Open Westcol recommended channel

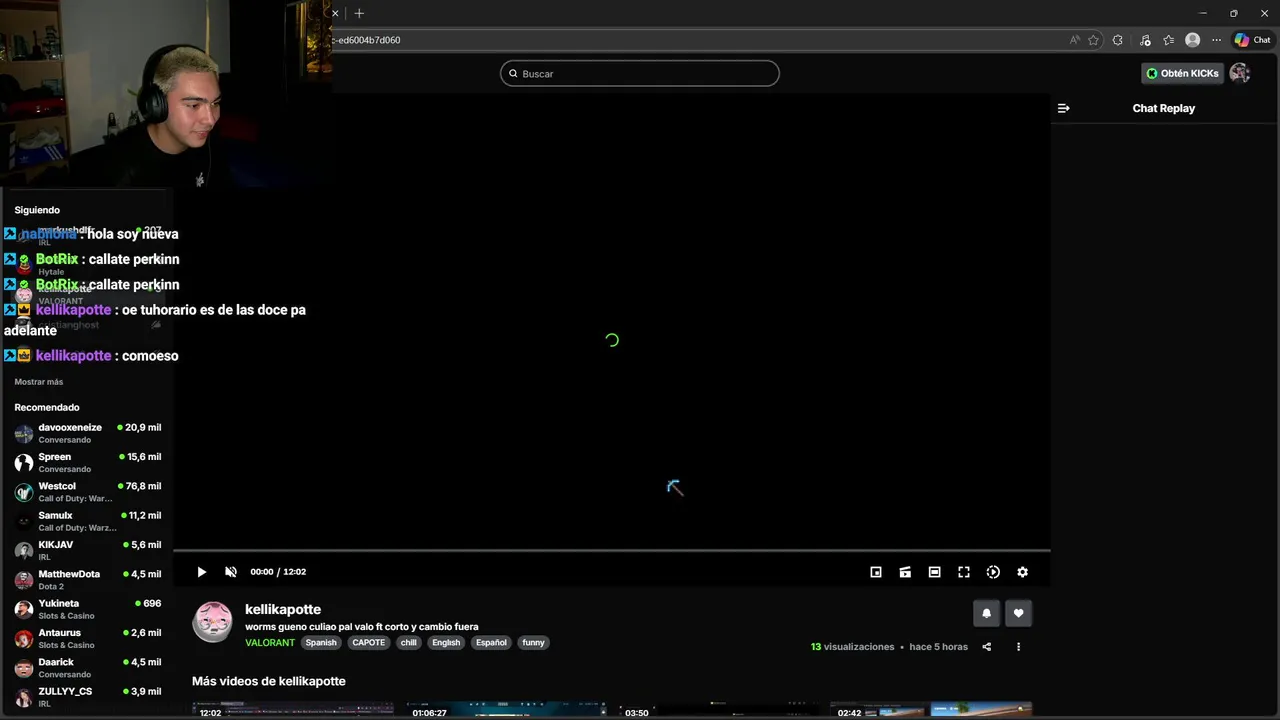[88, 492]
